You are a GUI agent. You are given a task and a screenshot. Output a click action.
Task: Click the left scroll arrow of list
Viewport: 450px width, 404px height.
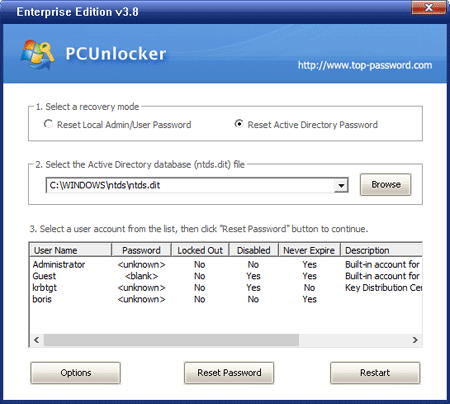click(37, 340)
